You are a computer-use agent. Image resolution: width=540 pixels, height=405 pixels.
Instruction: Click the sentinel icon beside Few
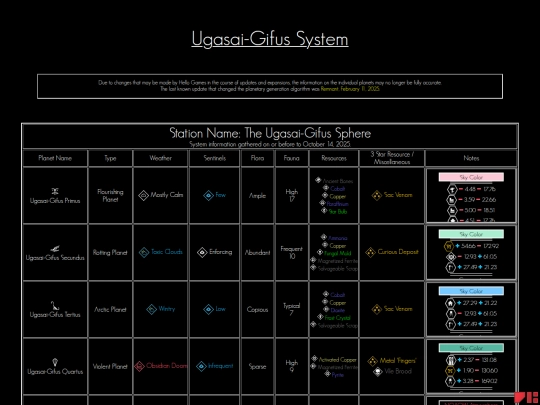pos(208,195)
